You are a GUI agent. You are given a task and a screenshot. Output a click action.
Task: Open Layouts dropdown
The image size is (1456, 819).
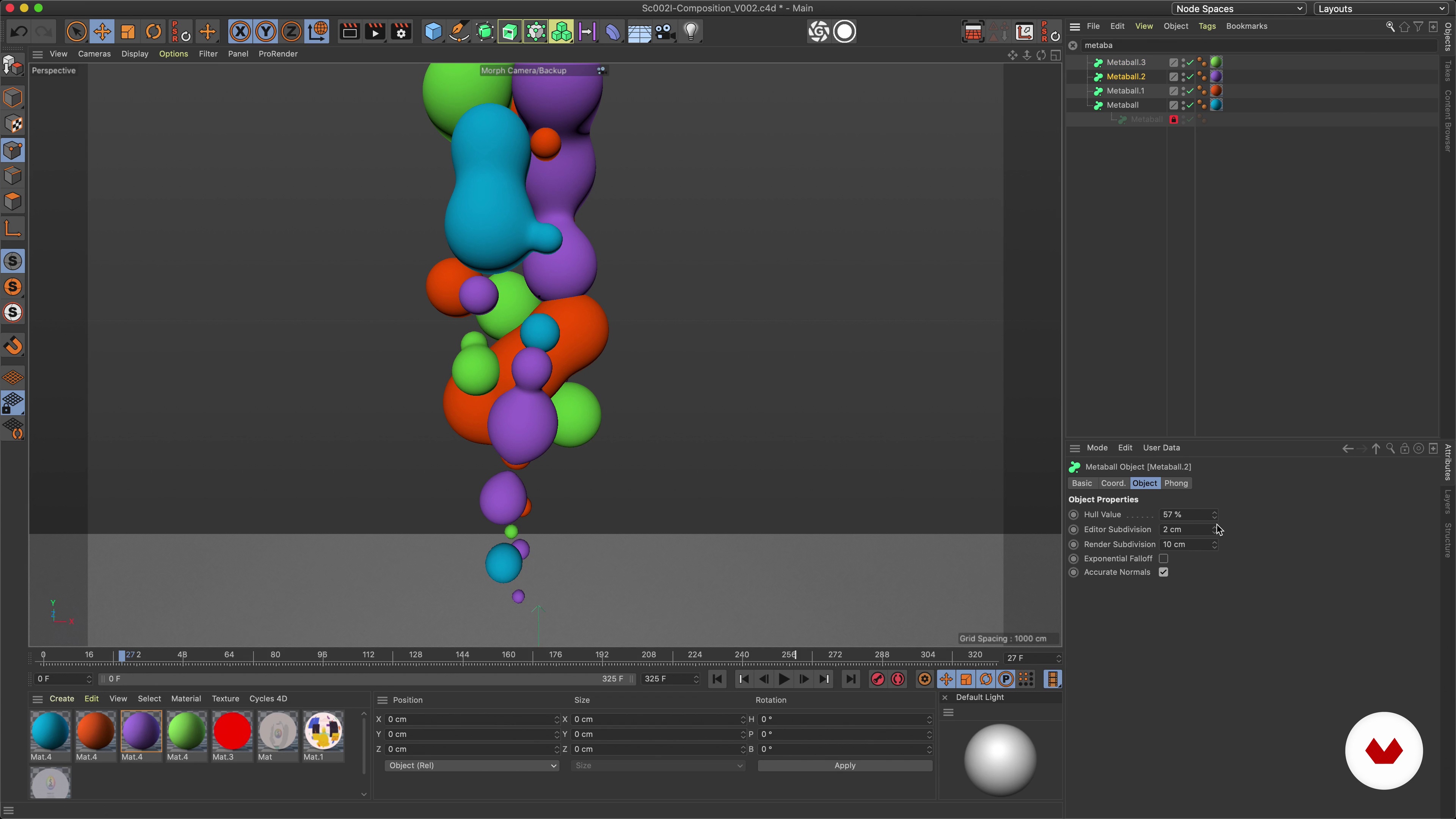coord(1381,8)
